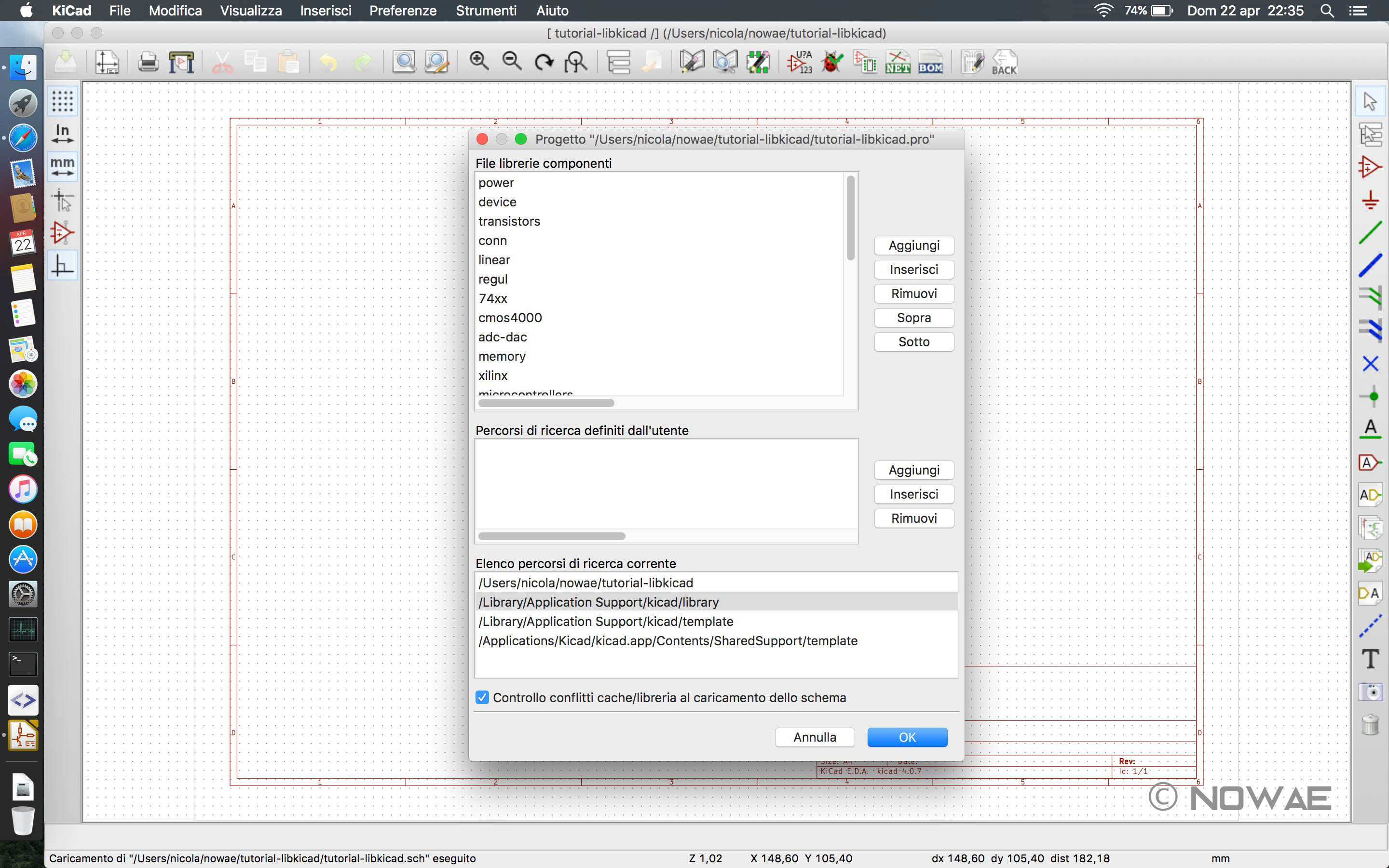Click the user paths horizontal scrollbar
1389x868 pixels.
click(552, 536)
